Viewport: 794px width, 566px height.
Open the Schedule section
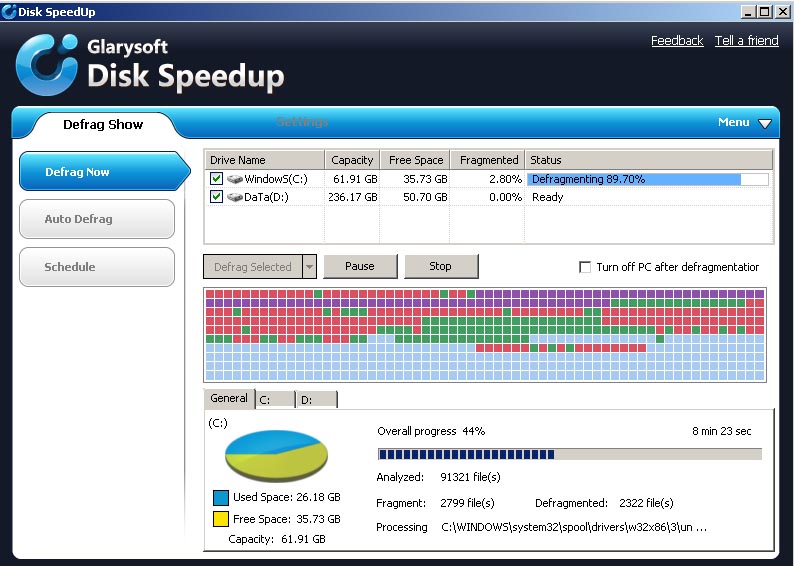[97, 267]
